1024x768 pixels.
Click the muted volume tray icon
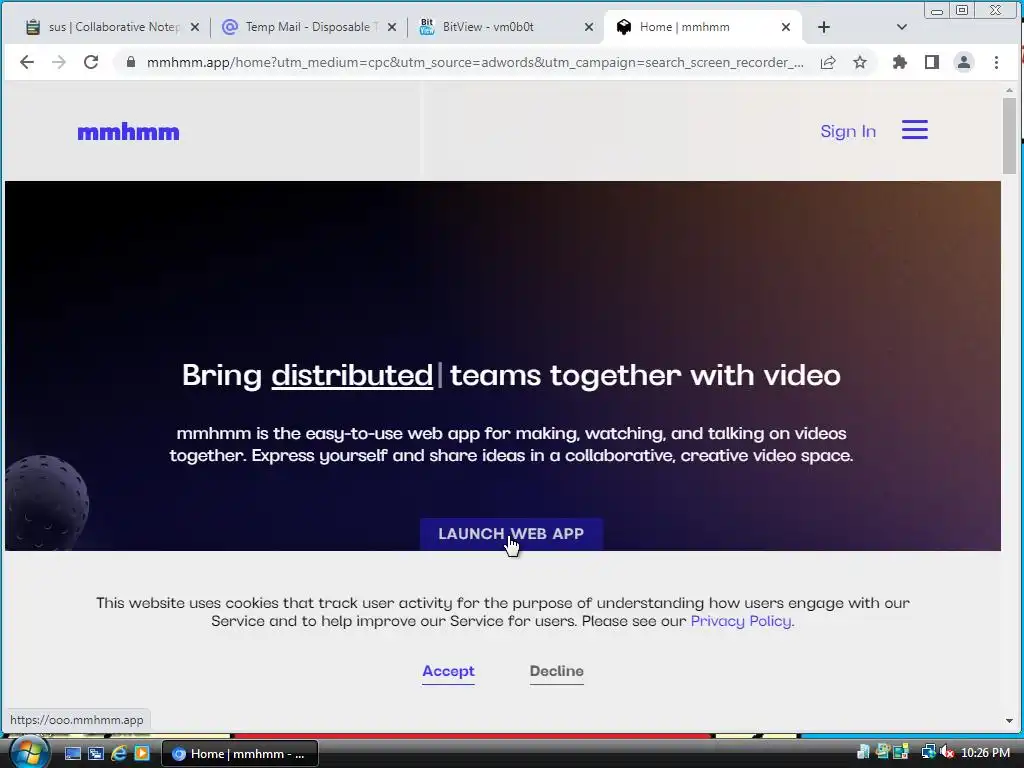pyautogui.click(x=947, y=752)
